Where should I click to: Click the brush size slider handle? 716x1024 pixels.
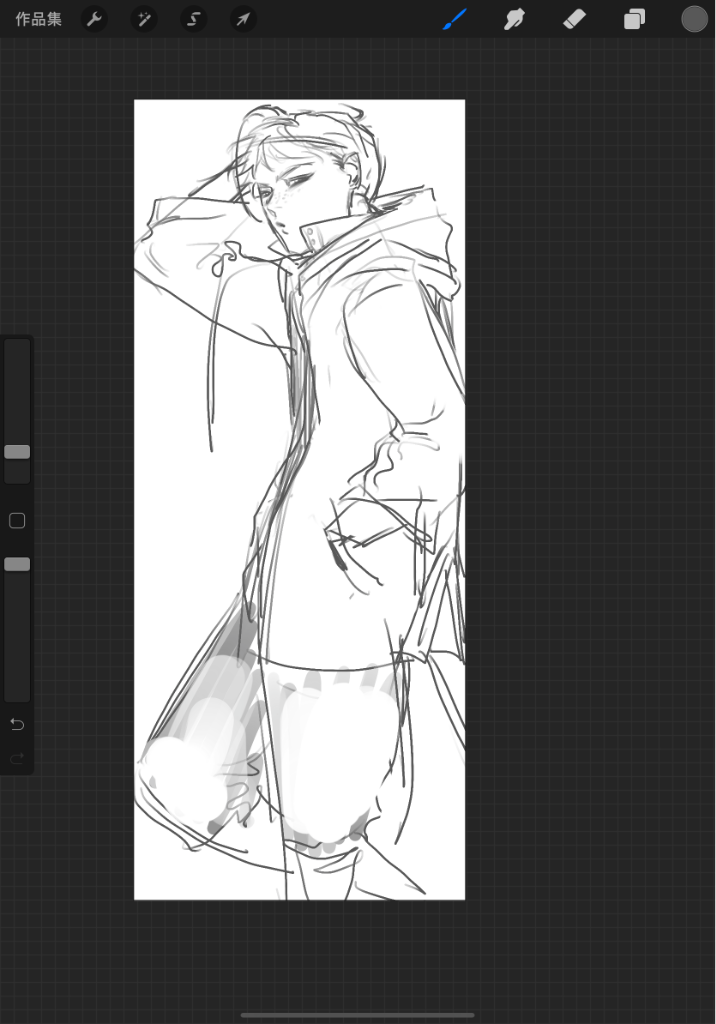click(x=17, y=452)
